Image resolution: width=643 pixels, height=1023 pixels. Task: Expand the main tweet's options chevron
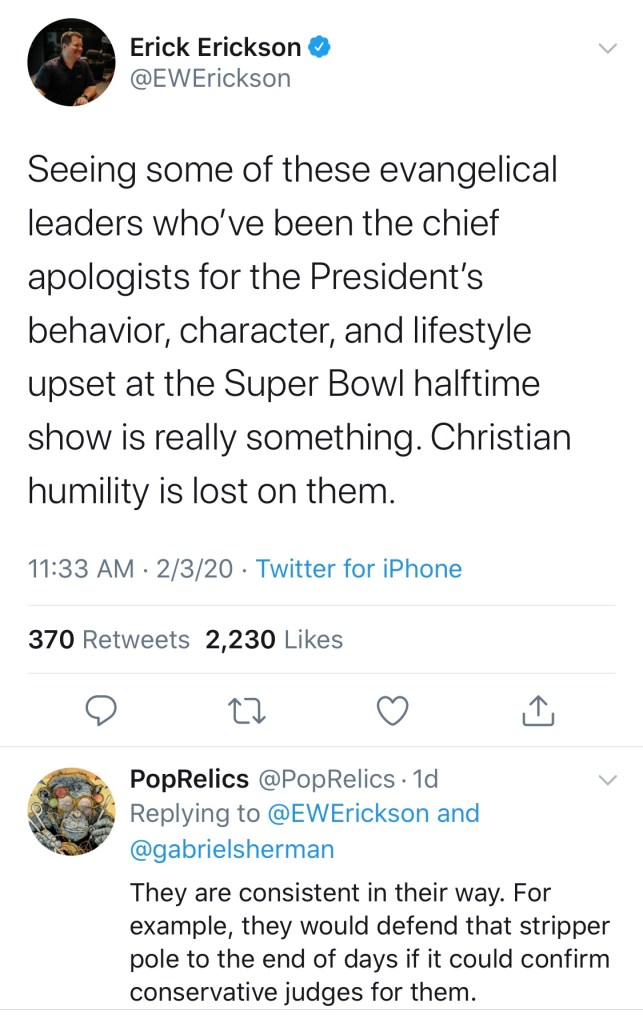[607, 47]
